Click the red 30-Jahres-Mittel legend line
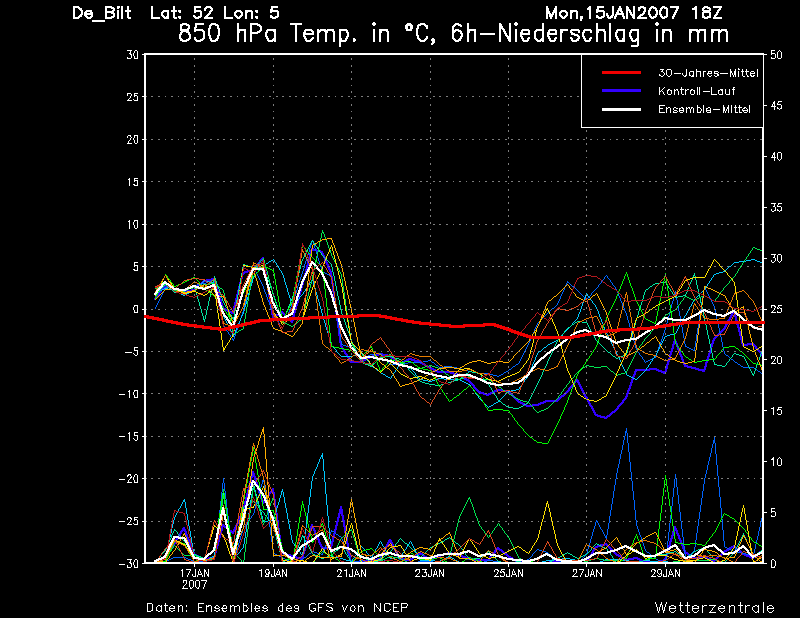The image size is (800, 618). coord(621,73)
